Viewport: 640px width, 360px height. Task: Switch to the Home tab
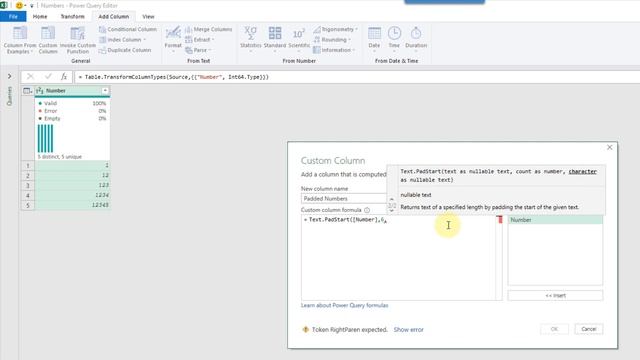tap(40, 16)
